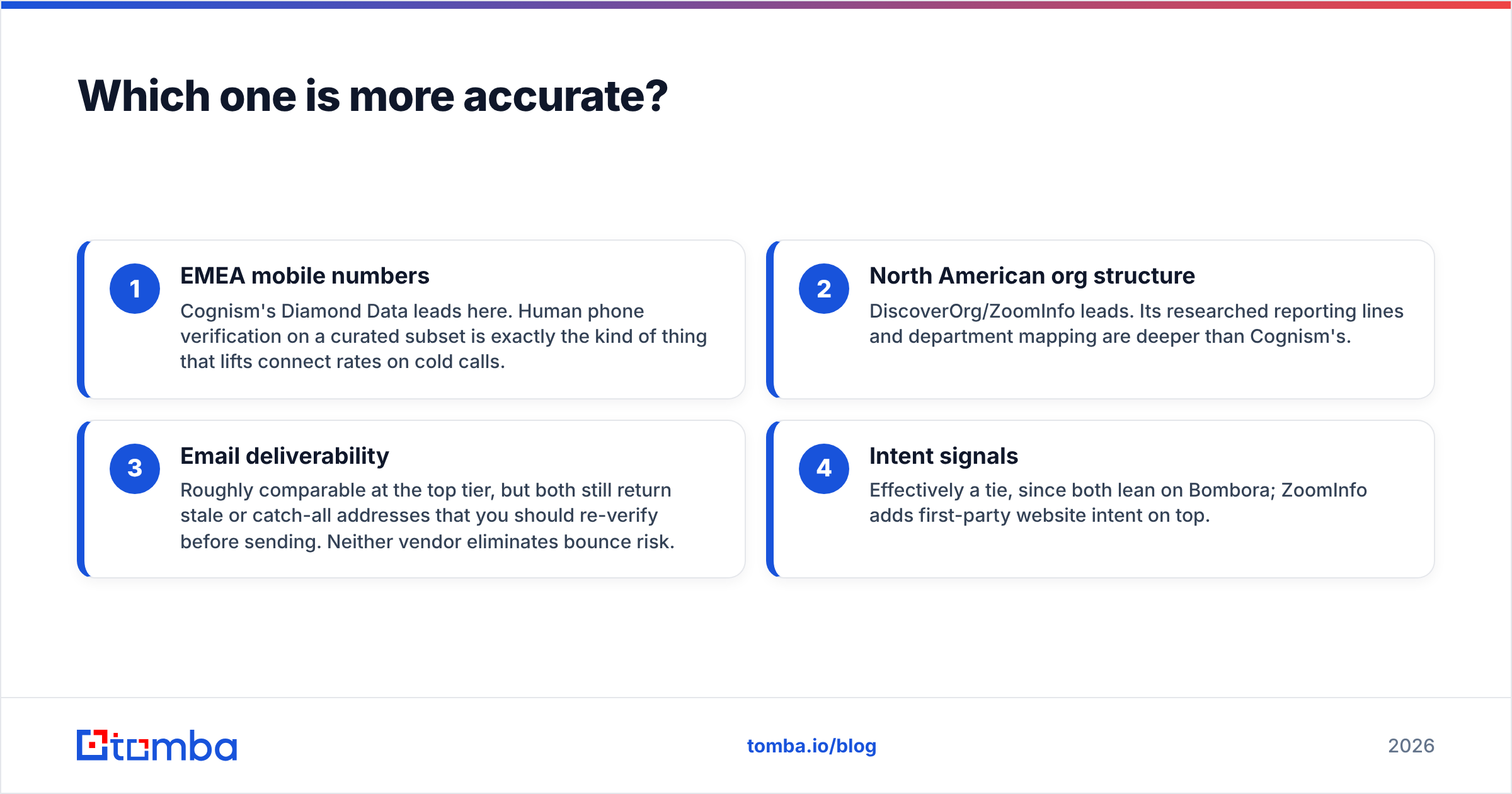Click the Bombora tie description text
Viewport: 1512px width, 794px height.
[1118, 503]
